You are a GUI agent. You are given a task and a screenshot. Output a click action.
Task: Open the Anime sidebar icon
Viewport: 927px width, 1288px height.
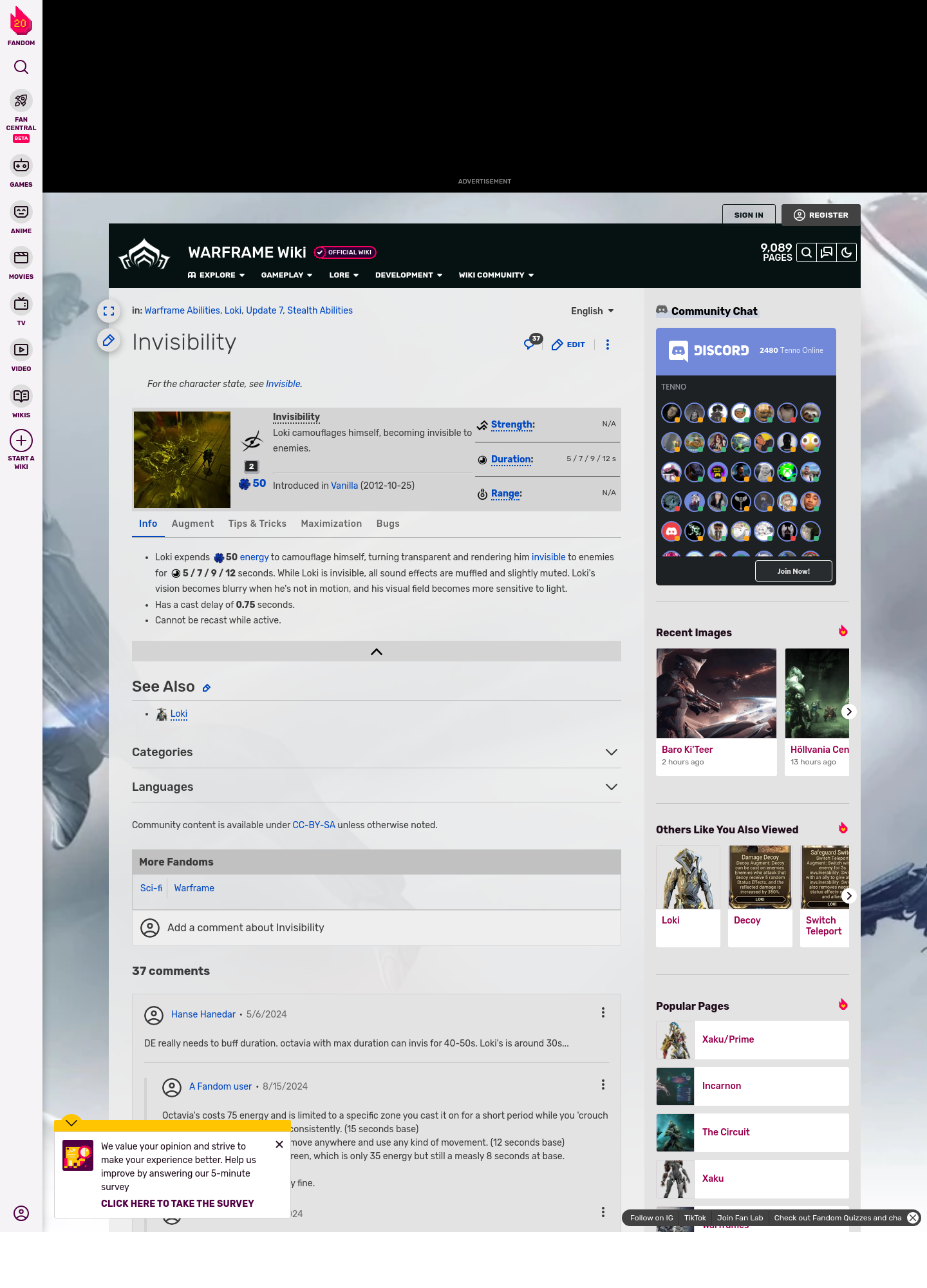pyautogui.click(x=21, y=212)
